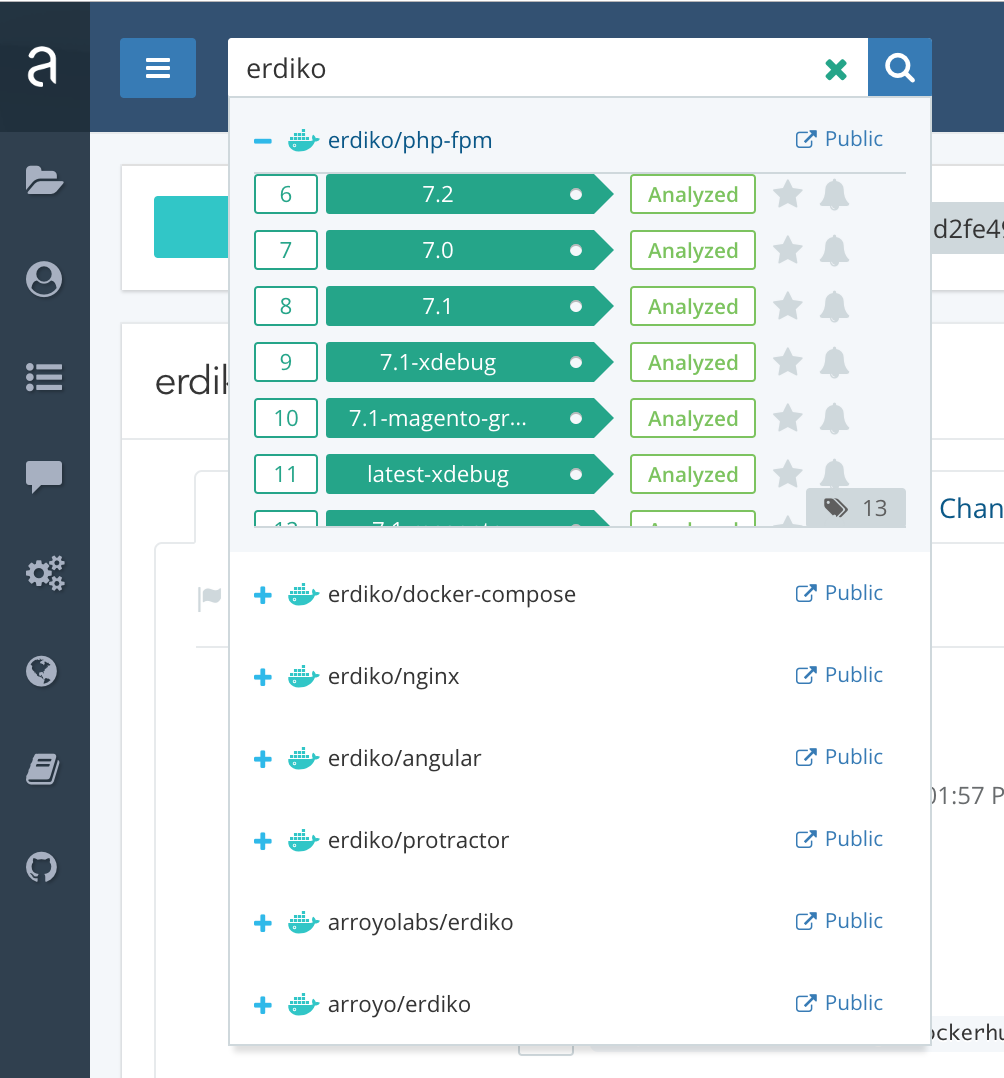
Task: Toggle bell notifications for 7.1-magento-gr... tag
Action: (834, 419)
